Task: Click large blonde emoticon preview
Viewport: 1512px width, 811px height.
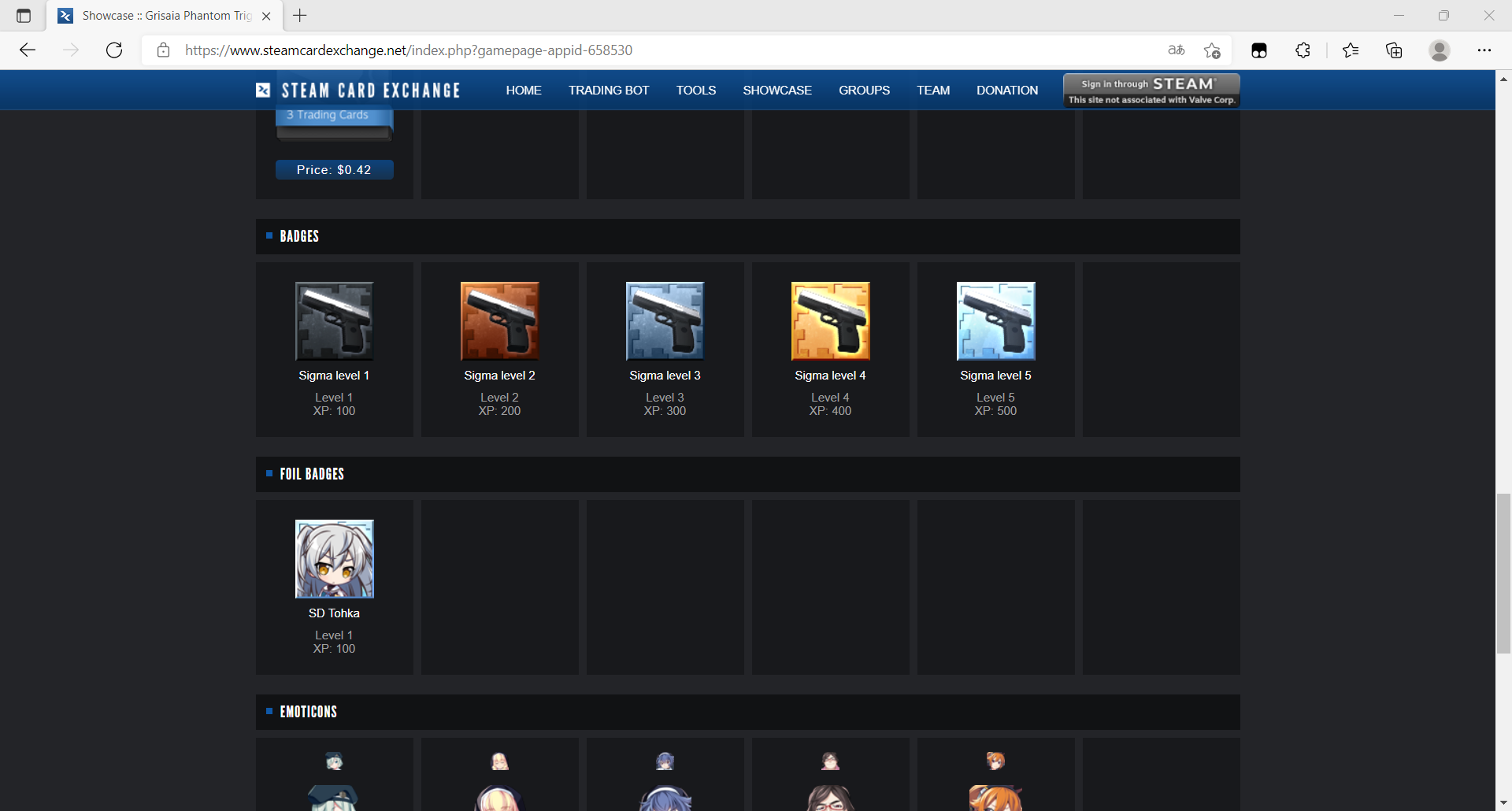Action: coord(500,798)
